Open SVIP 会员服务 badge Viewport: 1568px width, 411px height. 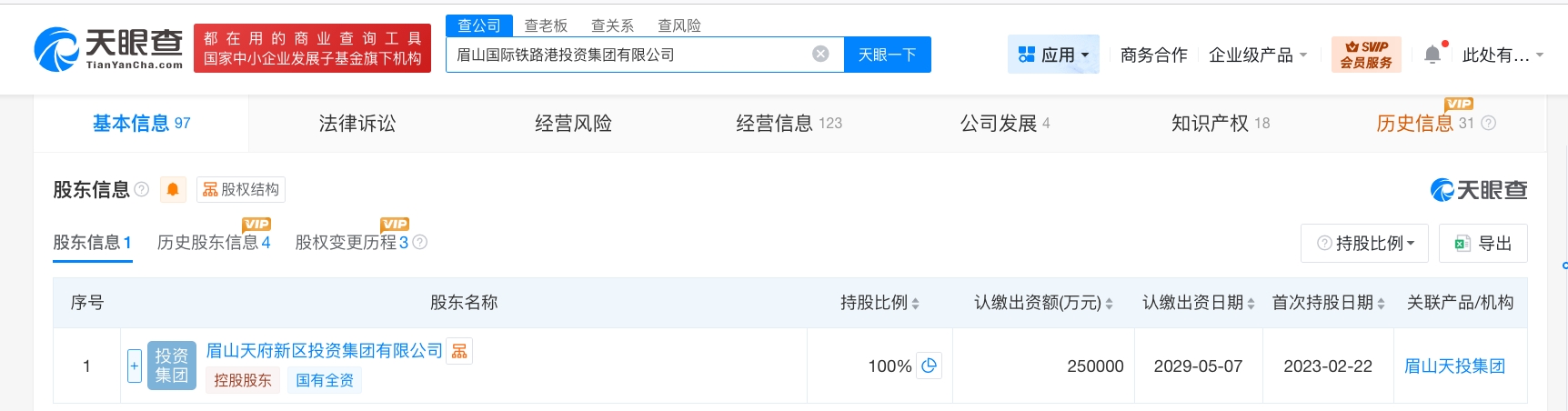[x=1366, y=55]
